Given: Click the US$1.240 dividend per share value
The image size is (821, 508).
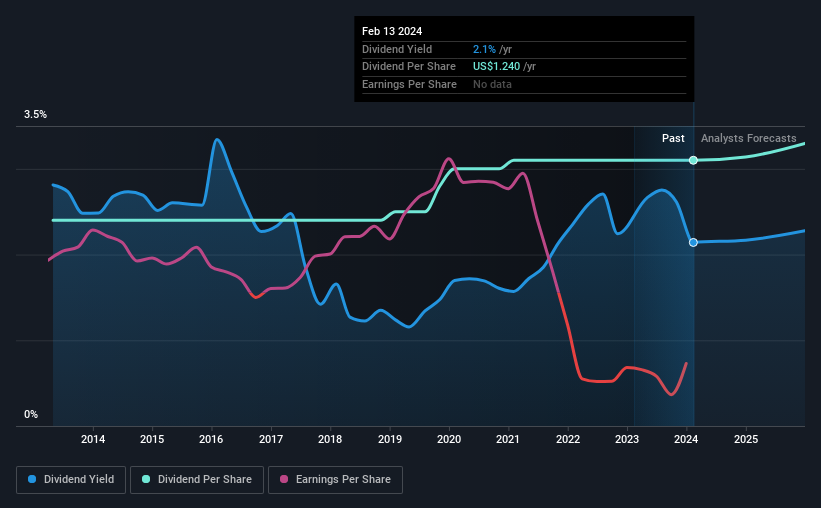Looking at the screenshot, I should click(496, 67).
